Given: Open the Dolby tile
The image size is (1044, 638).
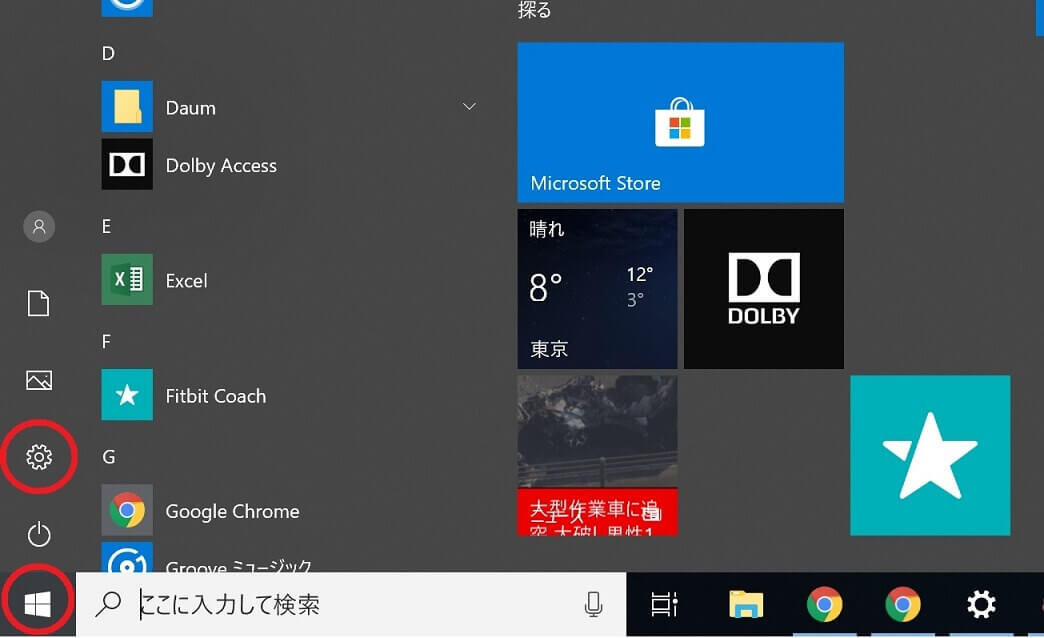Looking at the screenshot, I should 764,288.
